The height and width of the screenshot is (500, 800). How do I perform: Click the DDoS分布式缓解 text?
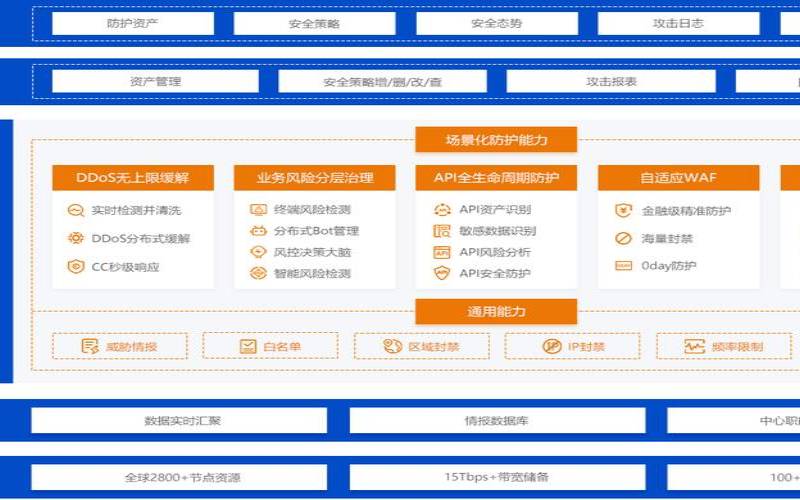pos(141,238)
